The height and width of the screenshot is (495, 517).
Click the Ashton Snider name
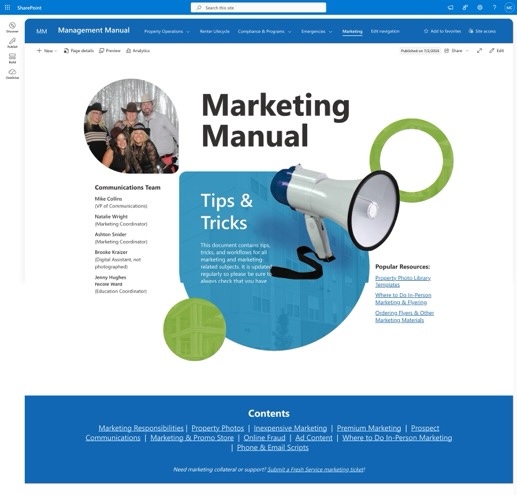pyautogui.click(x=110, y=234)
